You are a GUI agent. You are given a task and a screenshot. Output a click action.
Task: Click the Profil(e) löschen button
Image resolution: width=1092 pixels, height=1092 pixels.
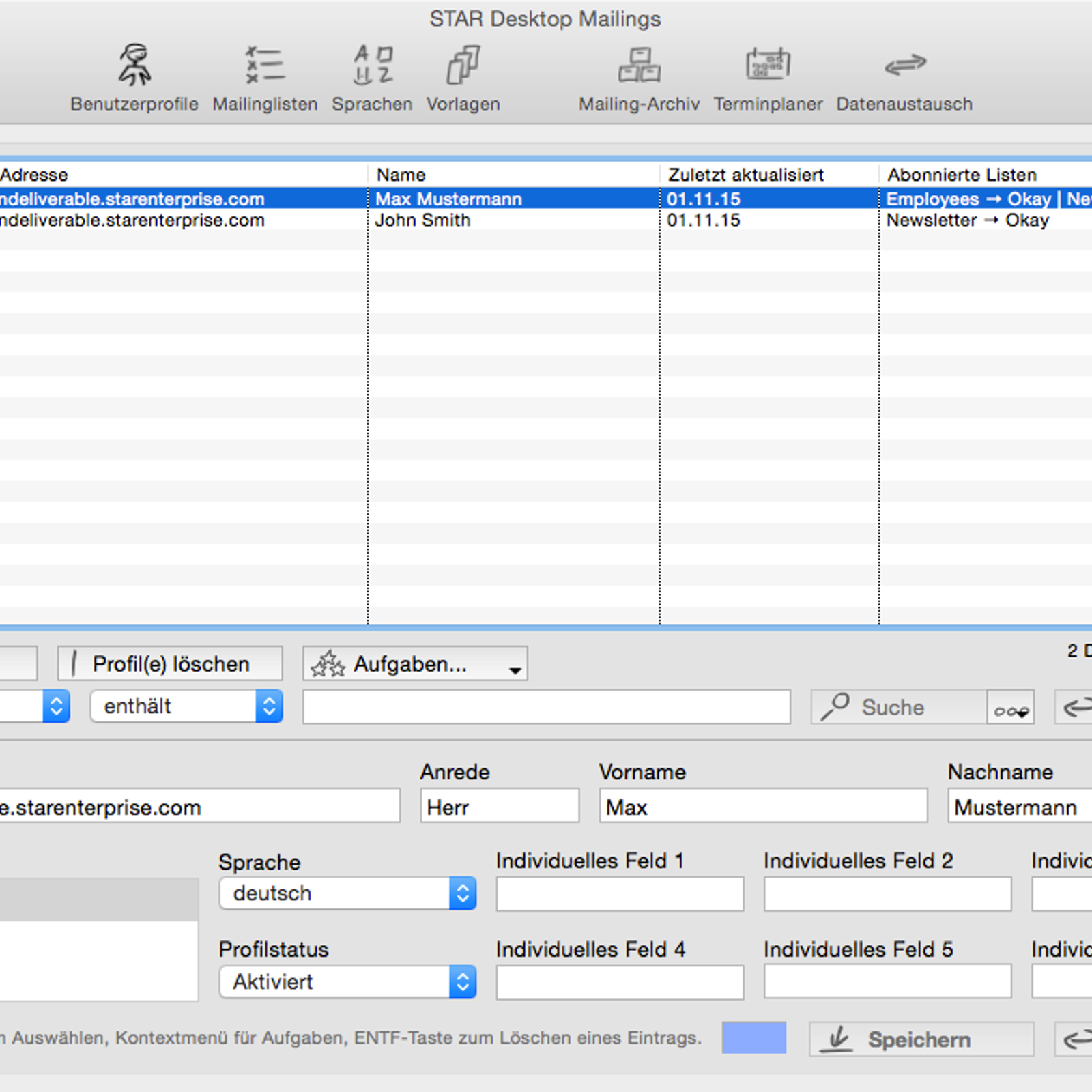click(170, 663)
